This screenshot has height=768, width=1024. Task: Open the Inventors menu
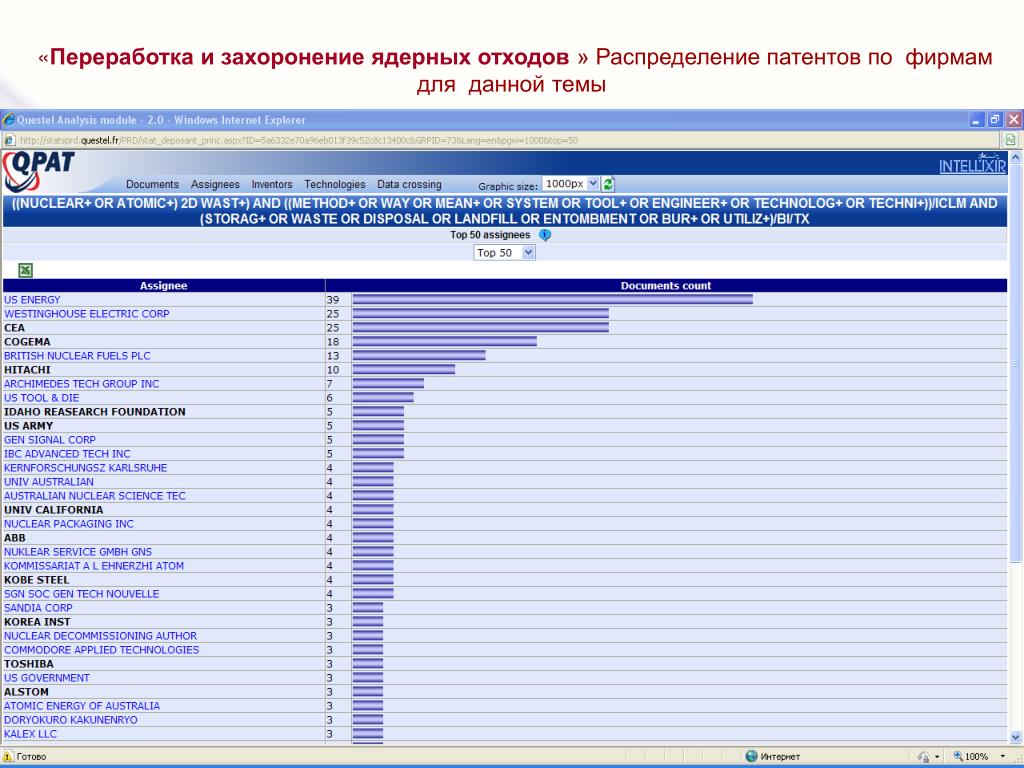pyautogui.click(x=272, y=184)
